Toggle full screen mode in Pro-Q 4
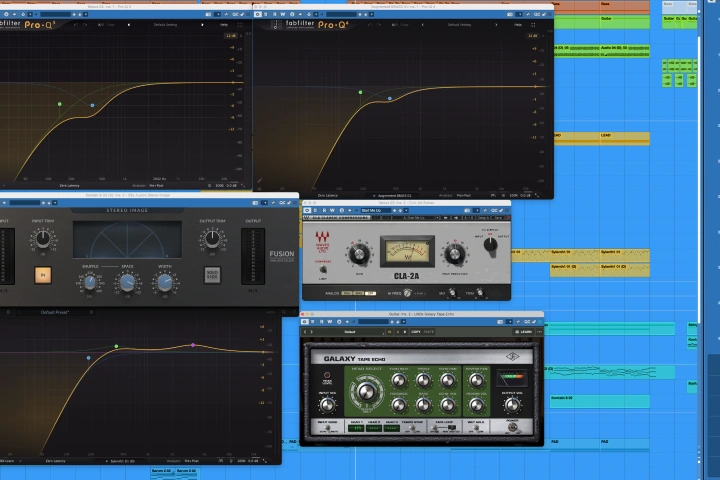Screen dimensions: 720x480 tap(533, 25)
